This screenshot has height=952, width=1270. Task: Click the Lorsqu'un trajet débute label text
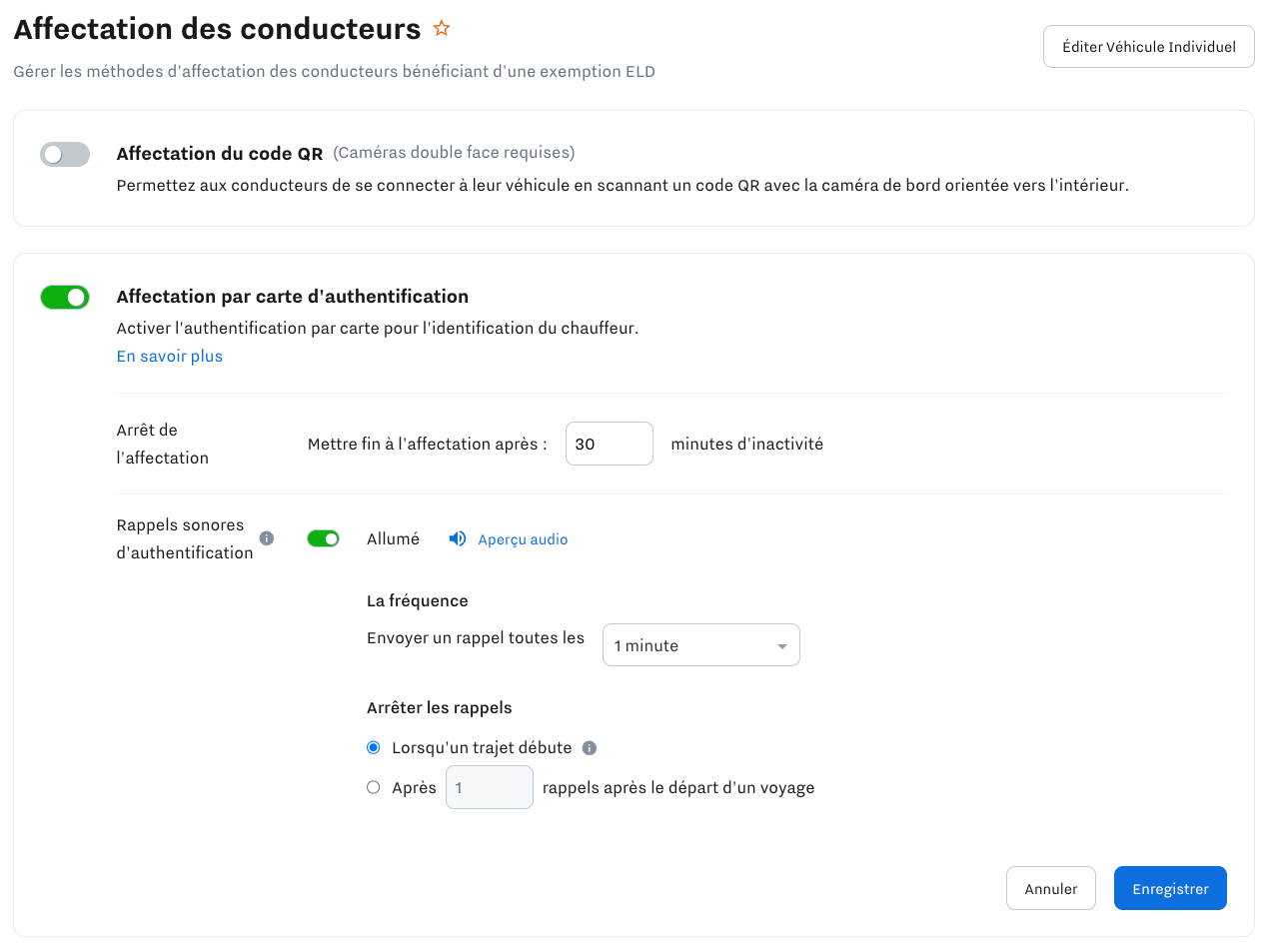(x=484, y=747)
